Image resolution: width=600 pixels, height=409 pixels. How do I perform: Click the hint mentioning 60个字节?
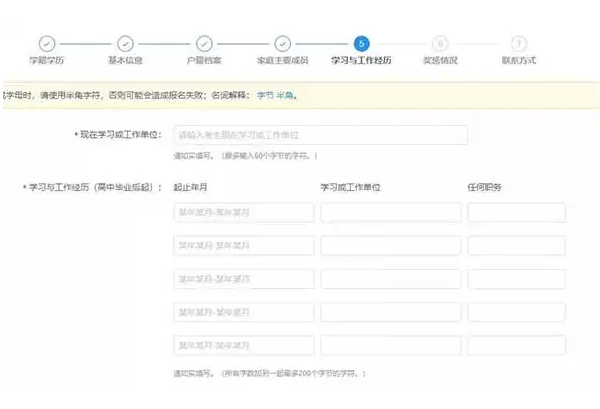(245, 156)
